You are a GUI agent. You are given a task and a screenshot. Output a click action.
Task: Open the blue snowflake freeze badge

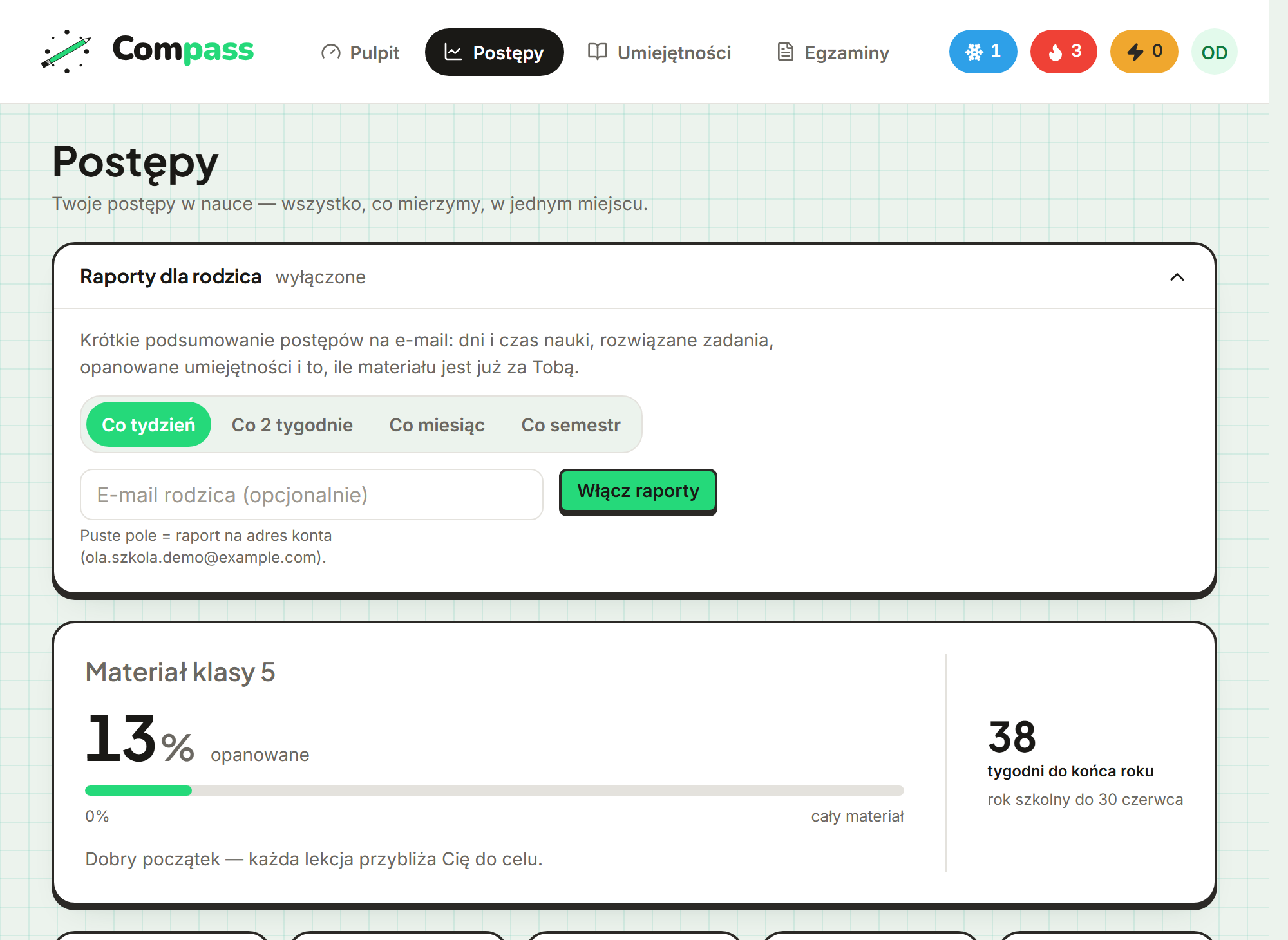983,52
